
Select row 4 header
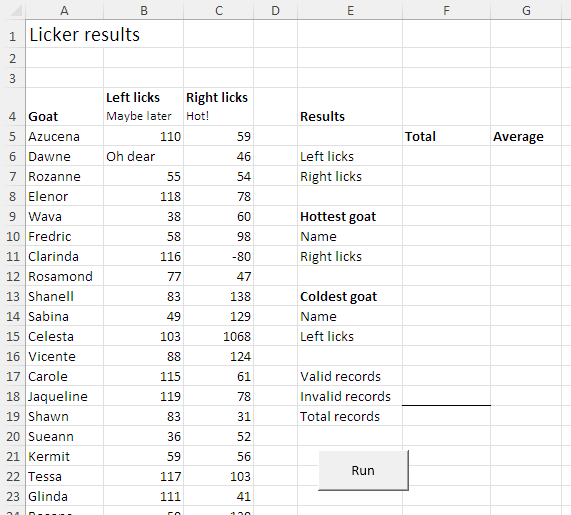(x=13, y=107)
